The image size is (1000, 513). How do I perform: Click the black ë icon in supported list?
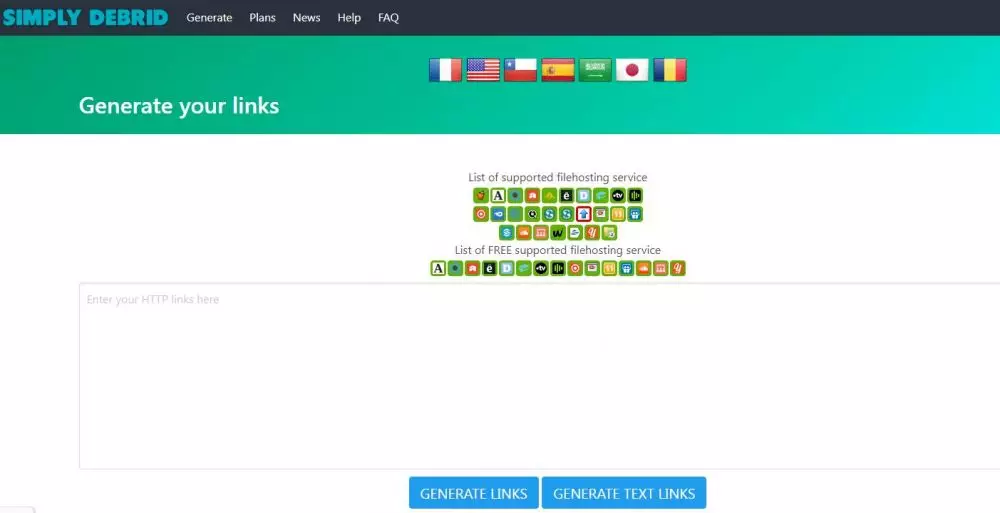tap(566, 195)
